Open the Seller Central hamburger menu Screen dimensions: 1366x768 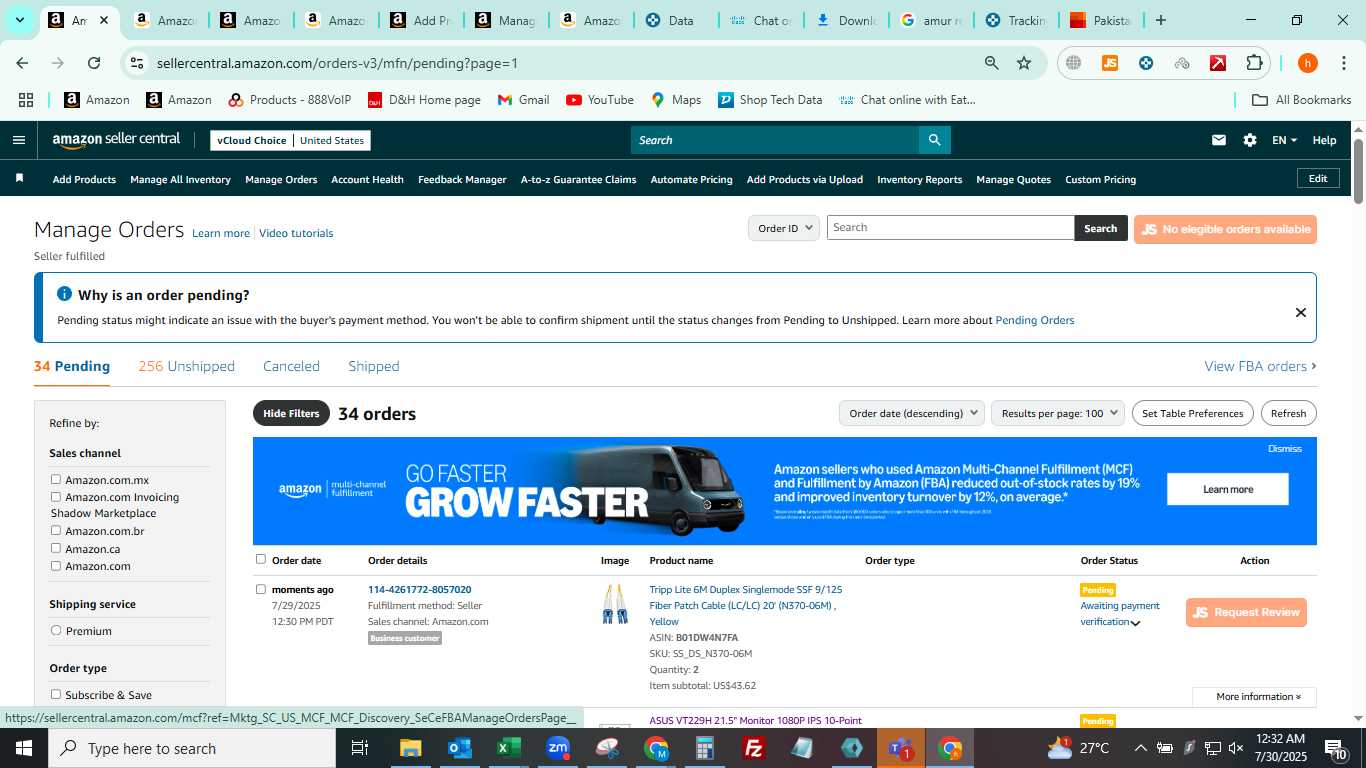[18, 140]
